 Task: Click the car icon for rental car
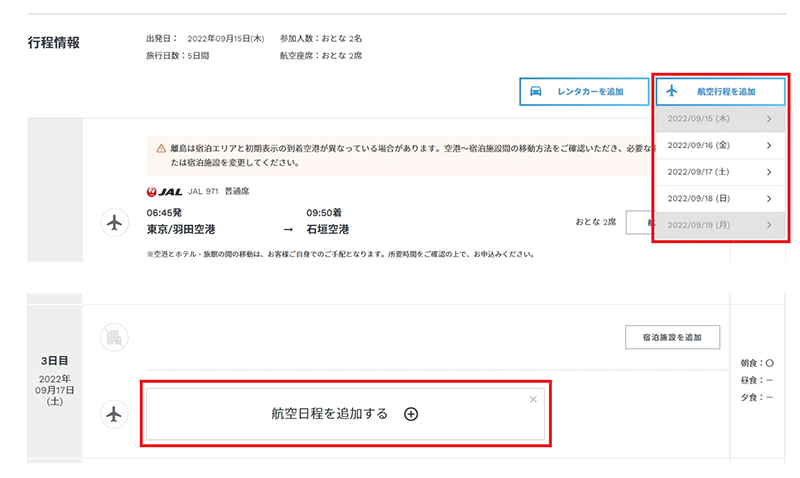(536, 91)
